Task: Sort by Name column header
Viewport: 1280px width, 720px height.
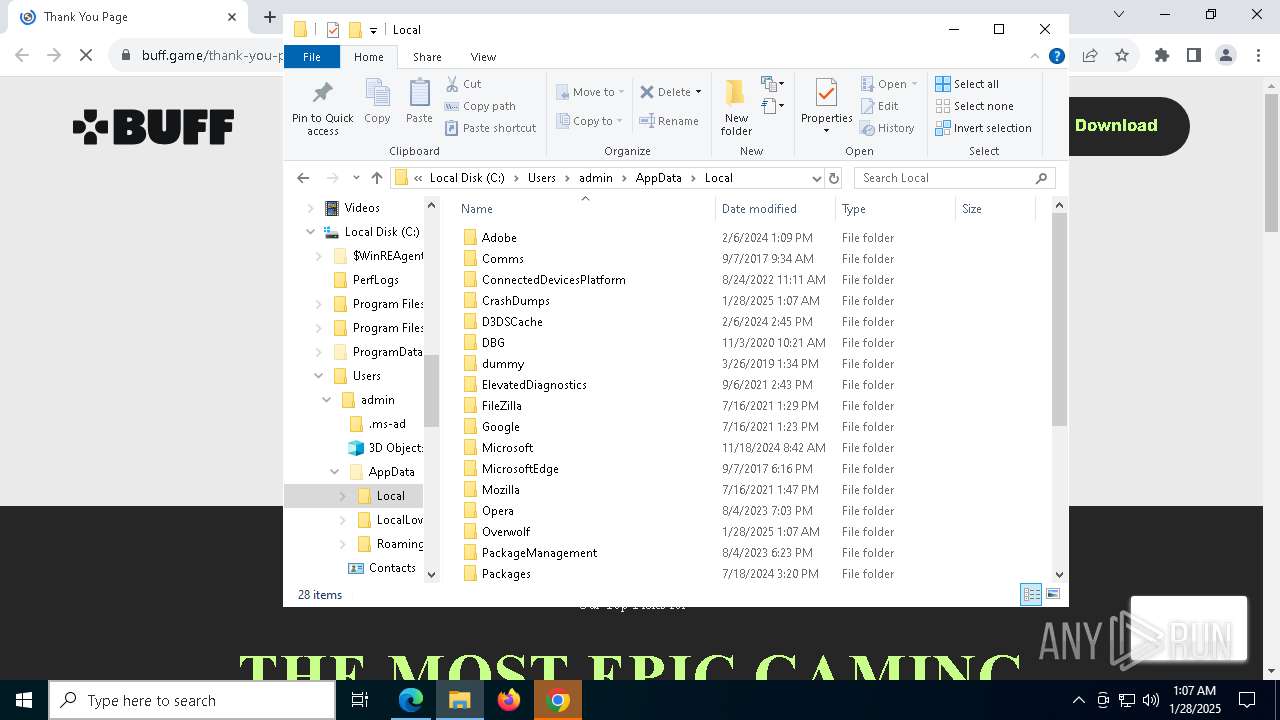Action: click(585, 209)
